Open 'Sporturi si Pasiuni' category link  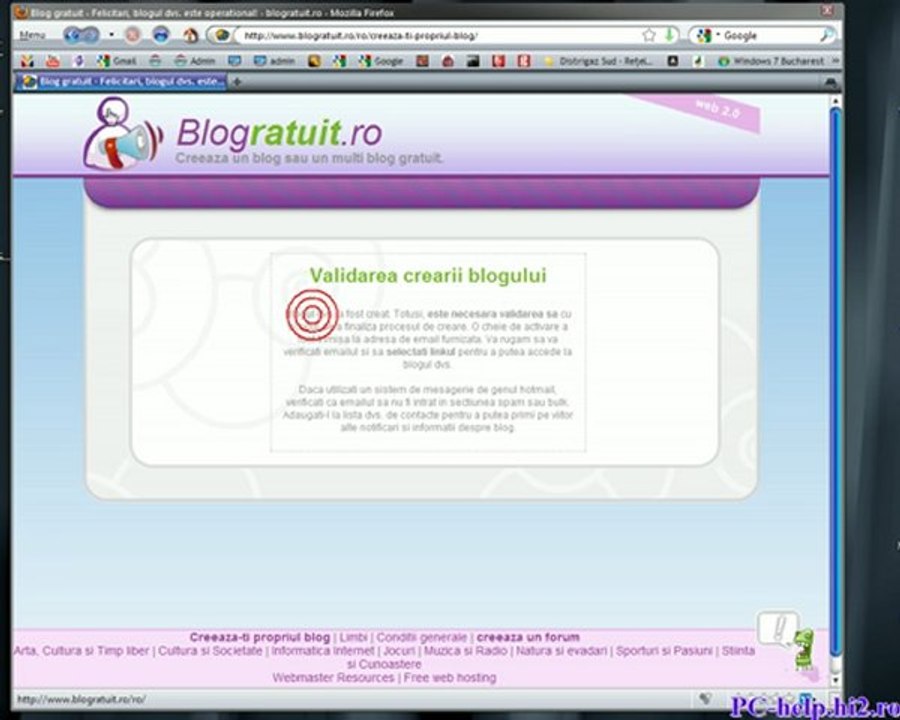coord(664,651)
